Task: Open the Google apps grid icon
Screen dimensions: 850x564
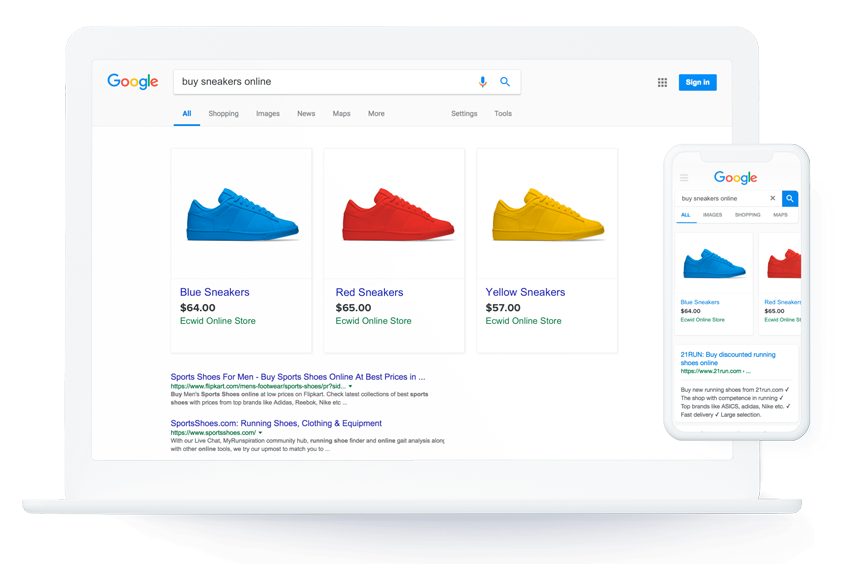Action: 662,82
